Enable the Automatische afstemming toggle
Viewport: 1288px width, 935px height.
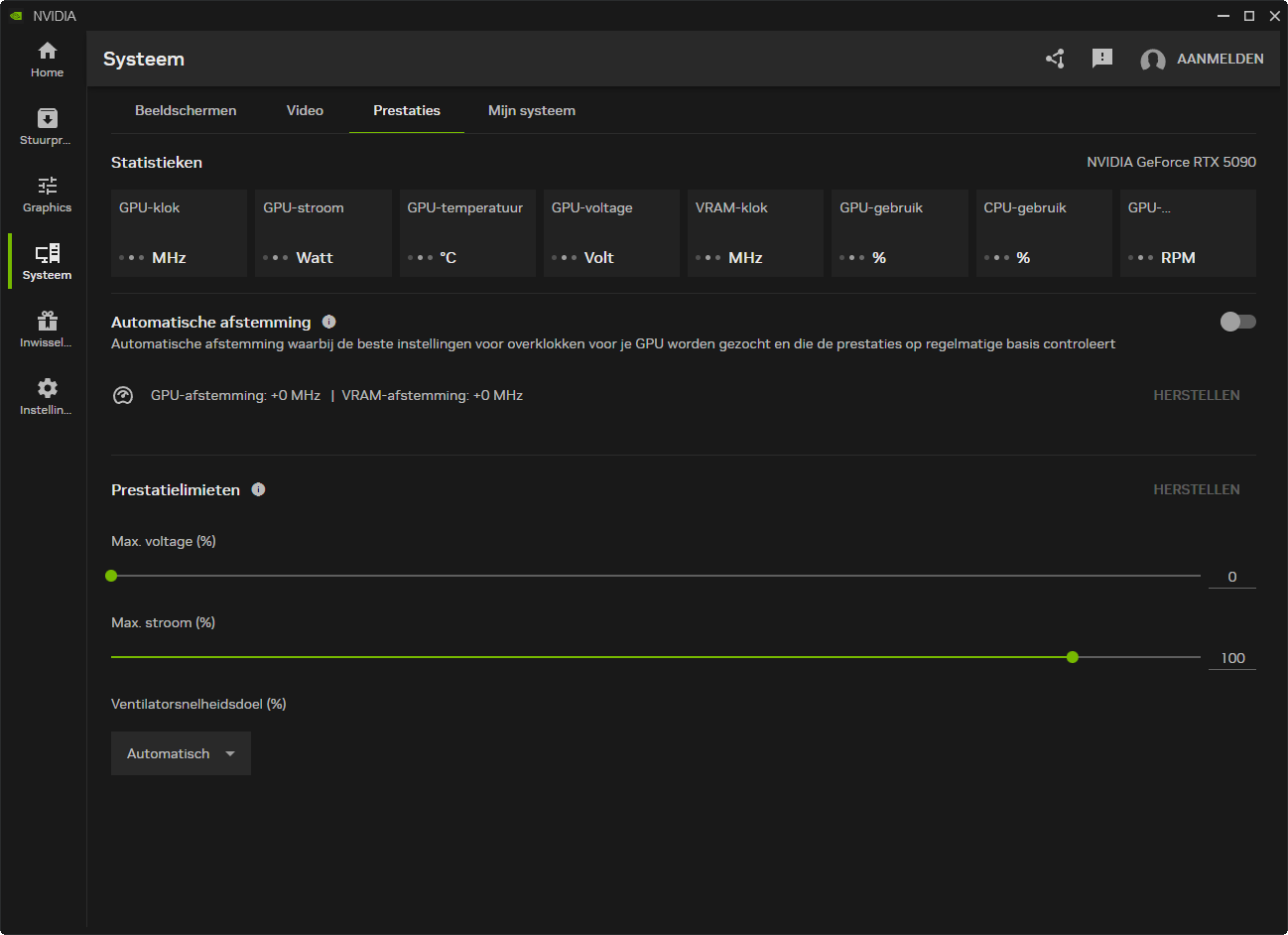tap(1237, 322)
